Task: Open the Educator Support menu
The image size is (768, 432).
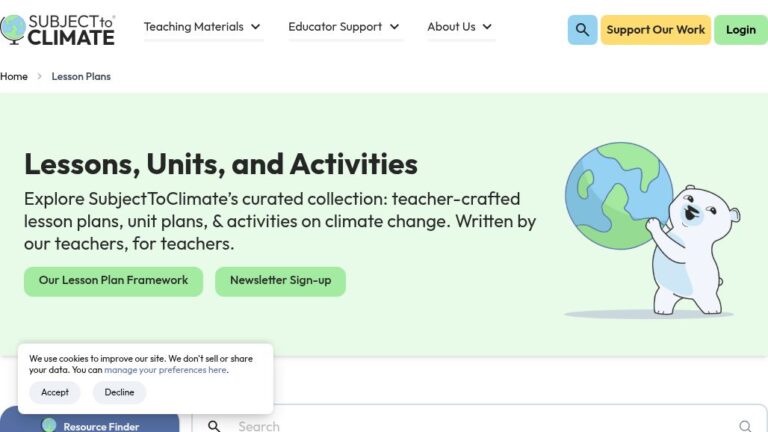Action: coord(344,27)
